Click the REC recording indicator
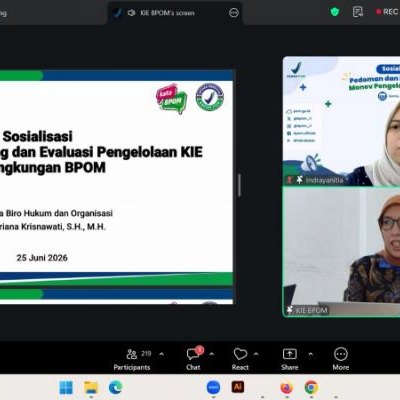The width and height of the screenshot is (400, 400). click(388, 12)
